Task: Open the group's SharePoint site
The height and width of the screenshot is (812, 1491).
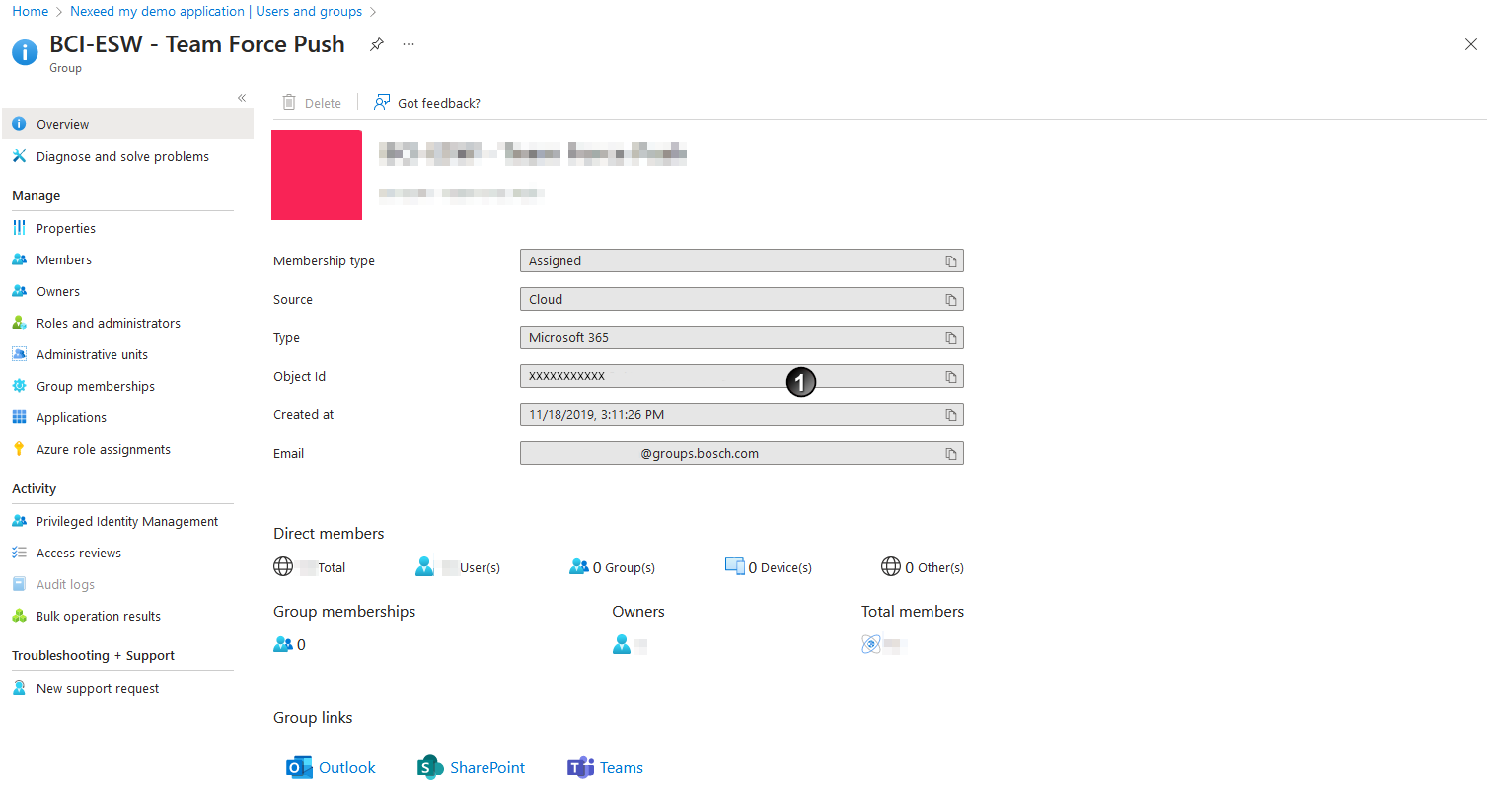Action: [x=471, y=767]
